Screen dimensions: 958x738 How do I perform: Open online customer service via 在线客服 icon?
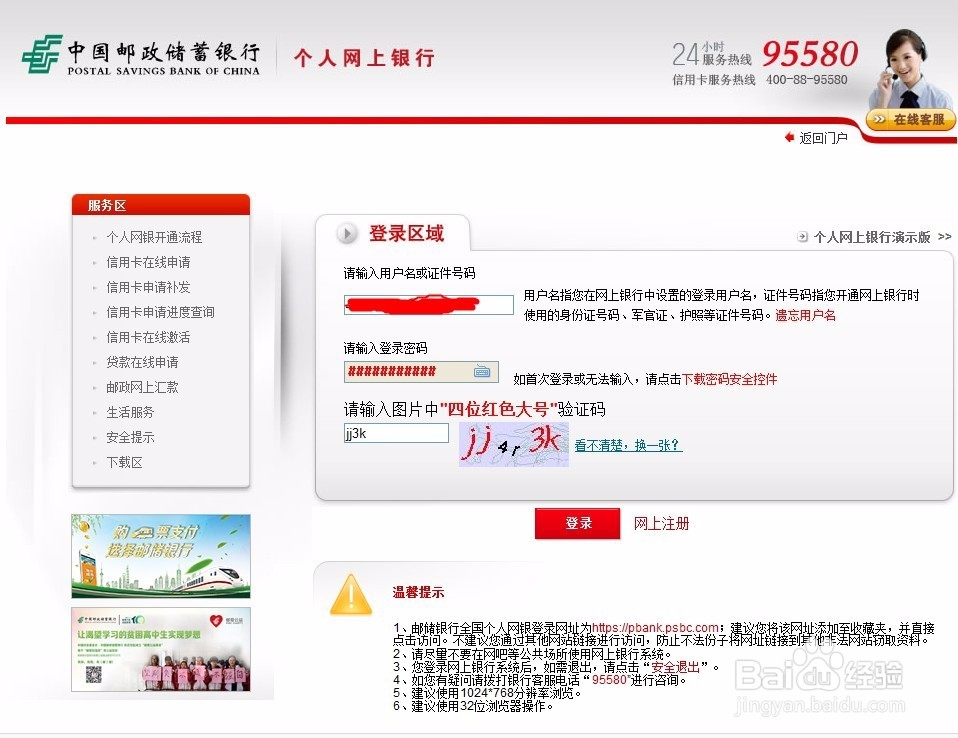[x=908, y=119]
